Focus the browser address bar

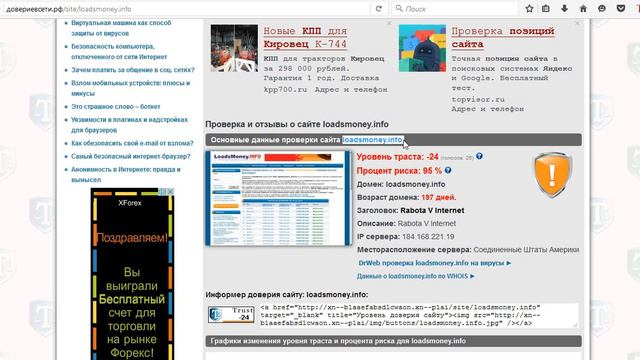(186, 9)
